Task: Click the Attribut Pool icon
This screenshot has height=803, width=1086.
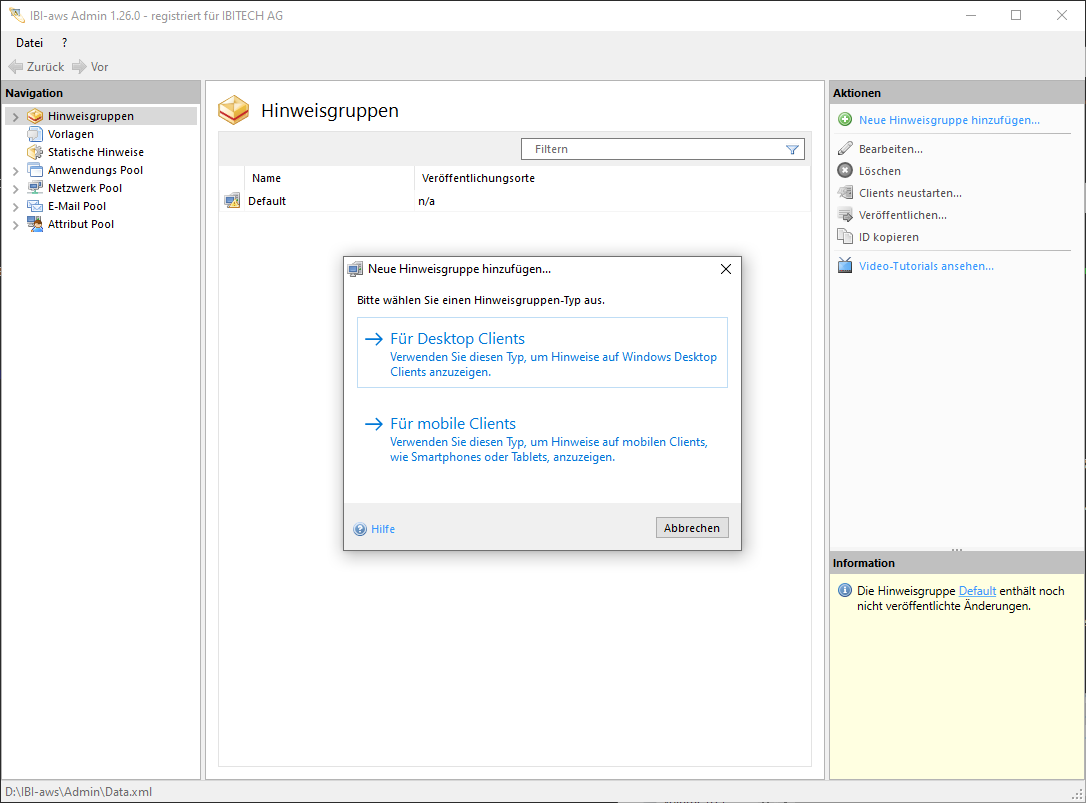Action: click(x=36, y=224)
